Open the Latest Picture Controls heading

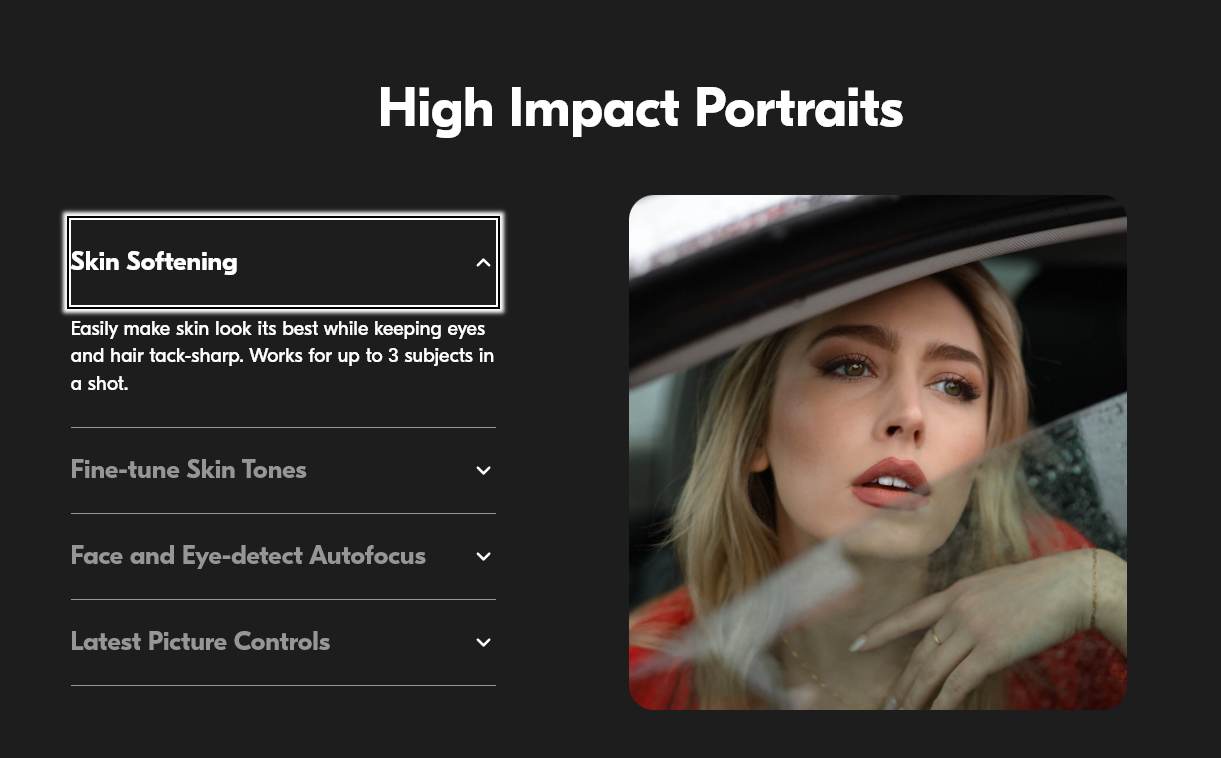(200, 642)
